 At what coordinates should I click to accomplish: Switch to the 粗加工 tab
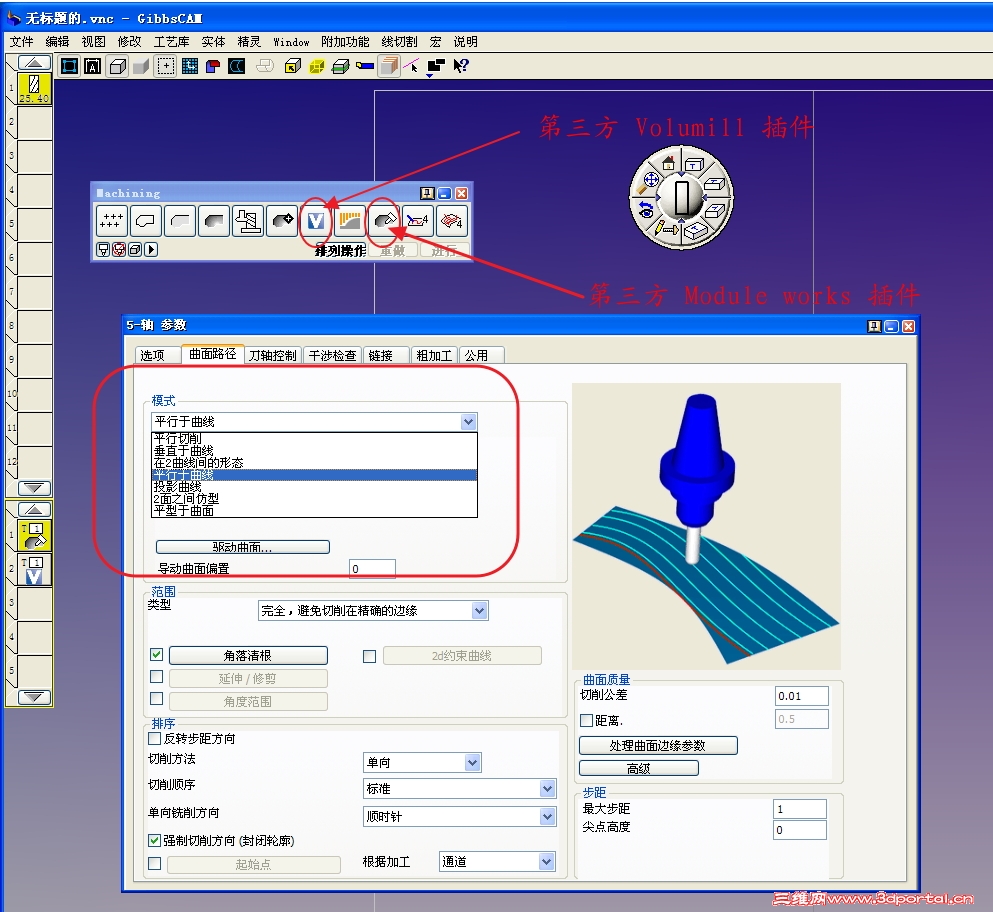point(434,355)
